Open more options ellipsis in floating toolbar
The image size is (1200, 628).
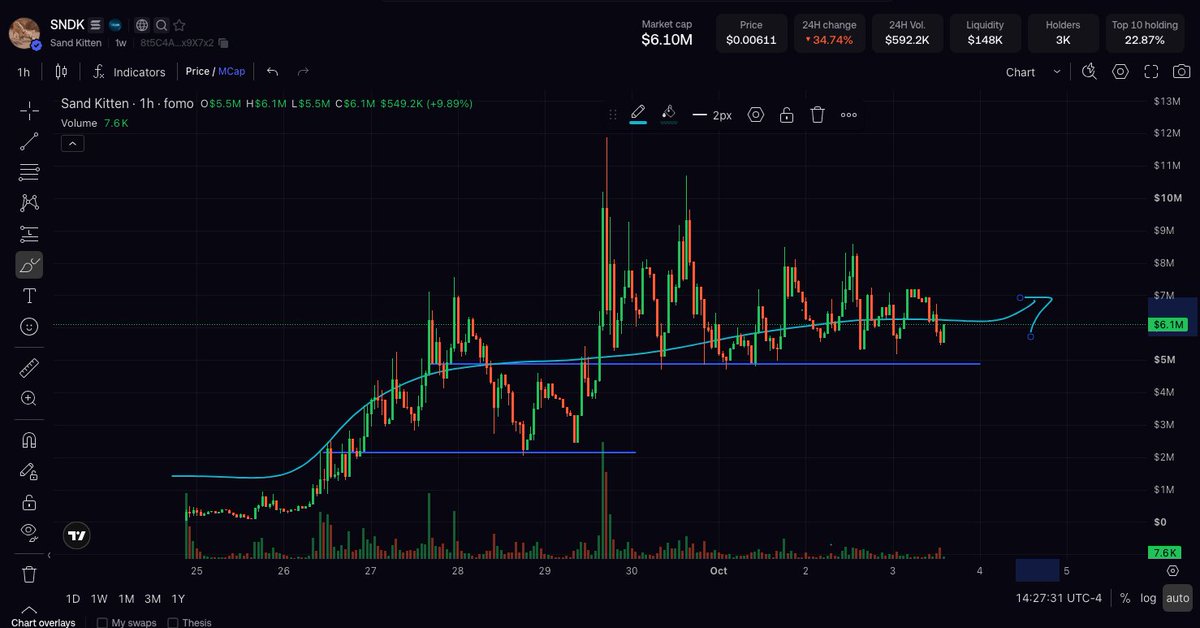[848, 115]
